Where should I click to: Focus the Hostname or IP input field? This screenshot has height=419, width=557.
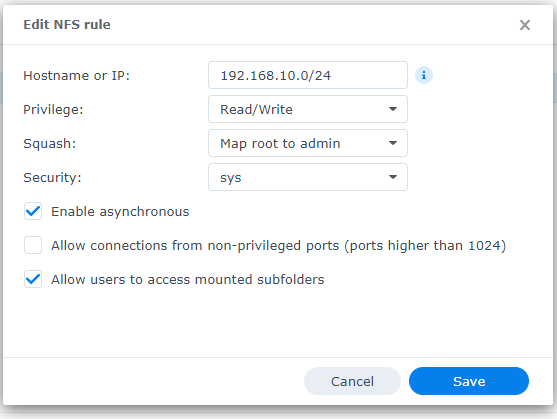(308, 75)
